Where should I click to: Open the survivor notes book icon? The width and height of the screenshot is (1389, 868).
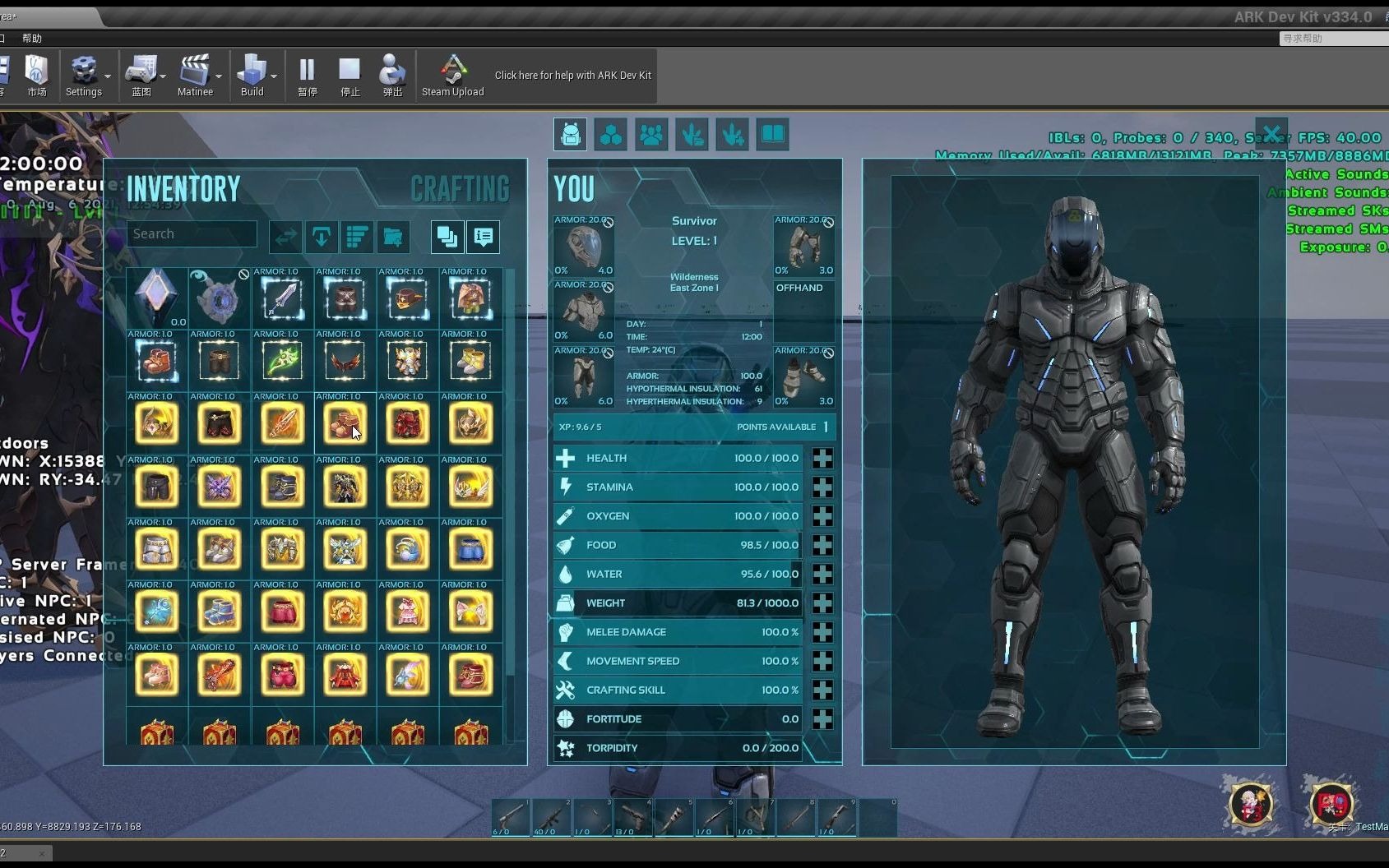pos(772,134)
